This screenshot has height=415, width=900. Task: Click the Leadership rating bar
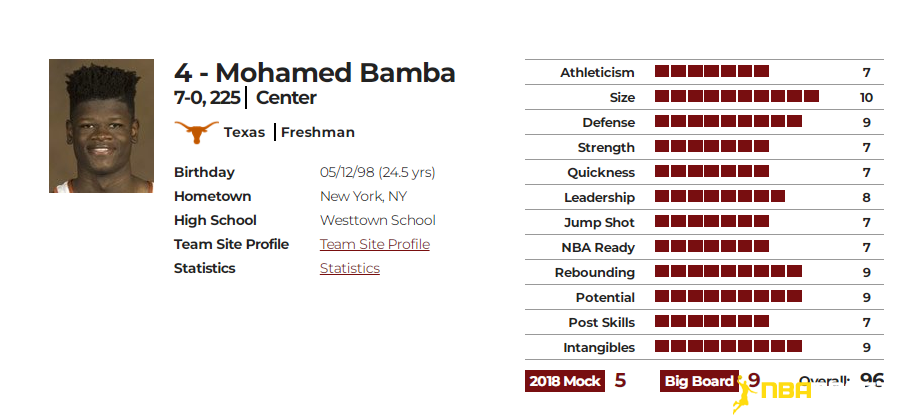click(720, 196)
